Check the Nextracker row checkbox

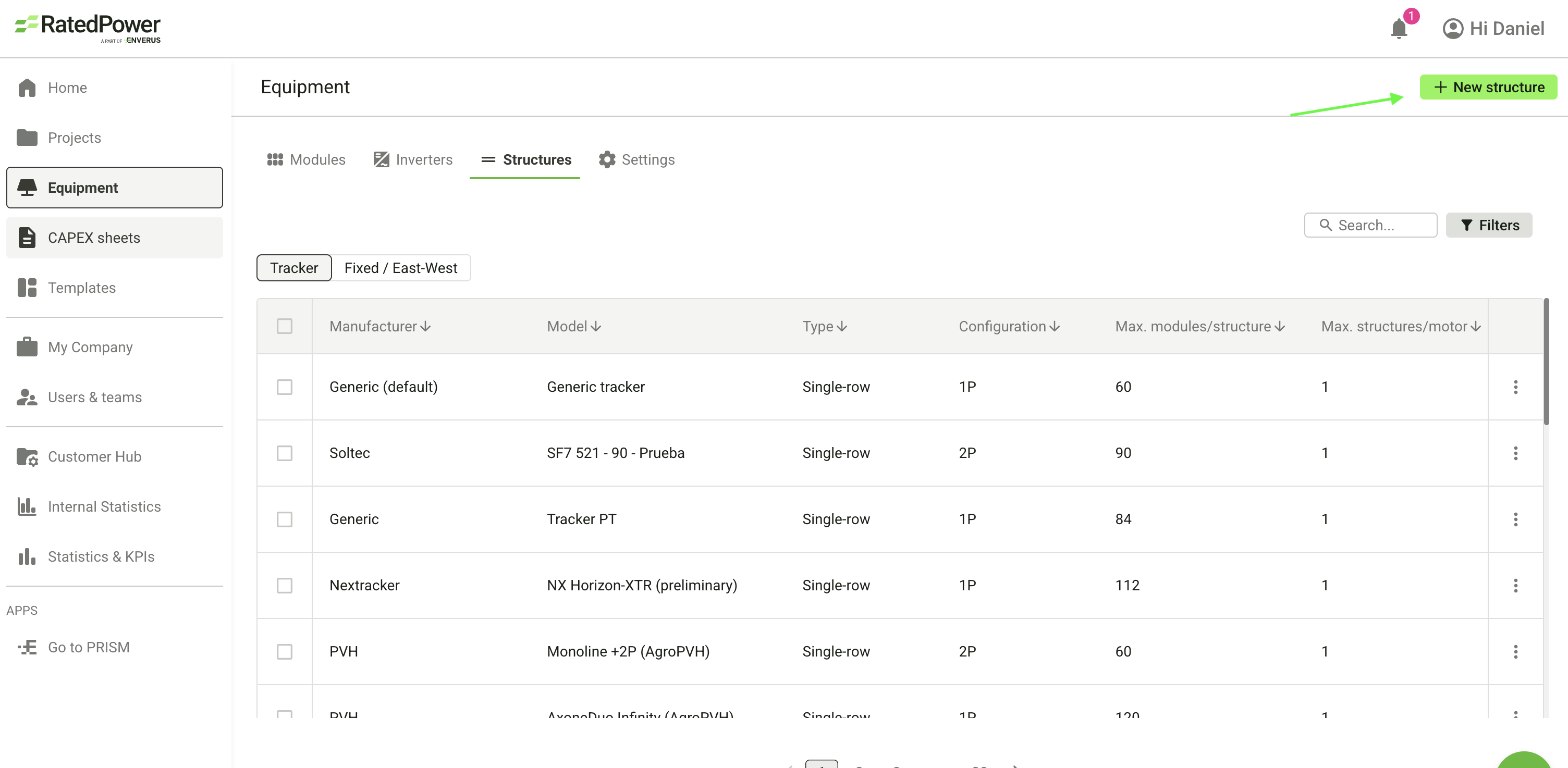click(x=284, y=586)
